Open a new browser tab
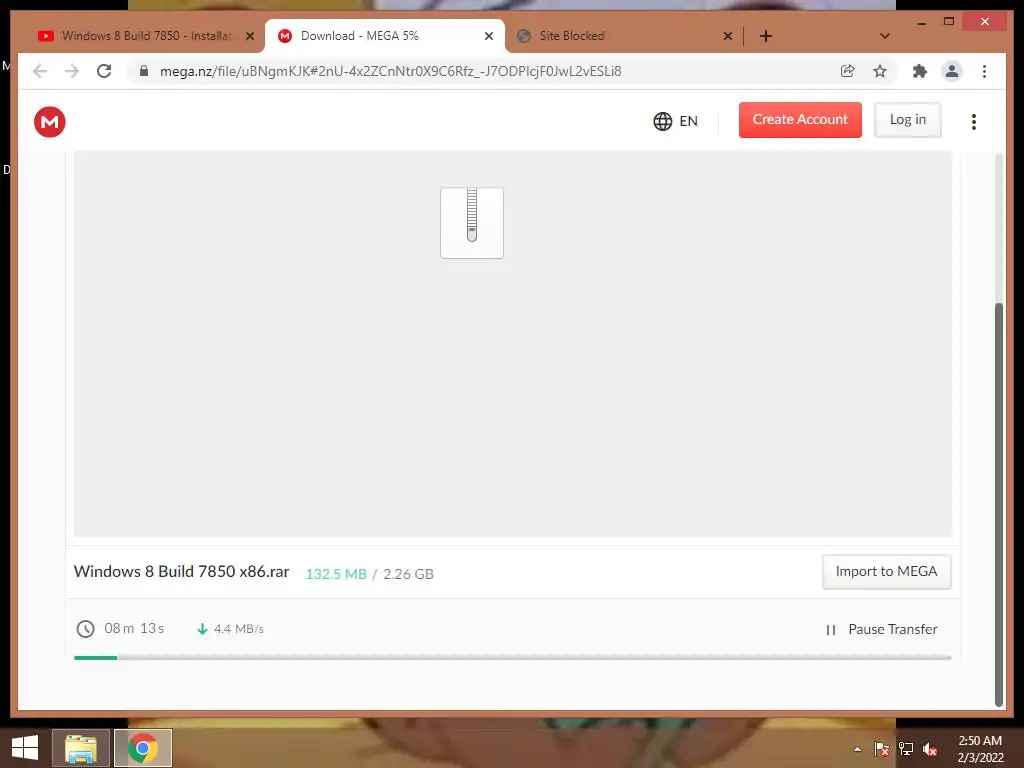 point(766,36)
